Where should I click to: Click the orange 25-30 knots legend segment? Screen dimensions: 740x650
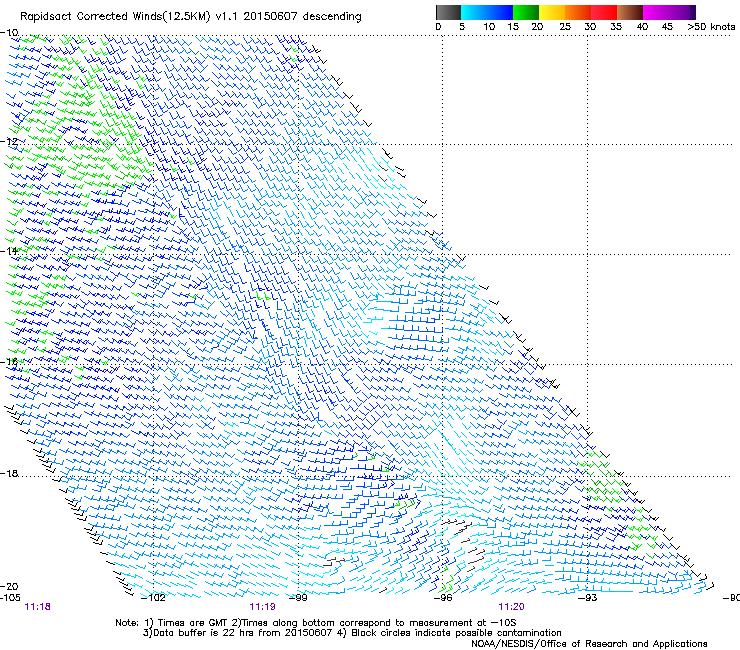click(x=578, y=12)
